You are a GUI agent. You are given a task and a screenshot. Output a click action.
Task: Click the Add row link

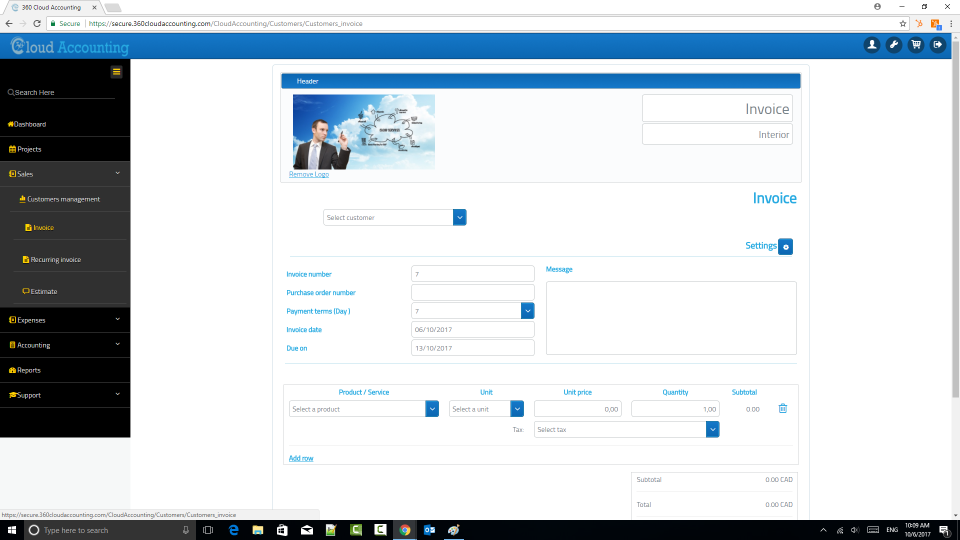301,459
